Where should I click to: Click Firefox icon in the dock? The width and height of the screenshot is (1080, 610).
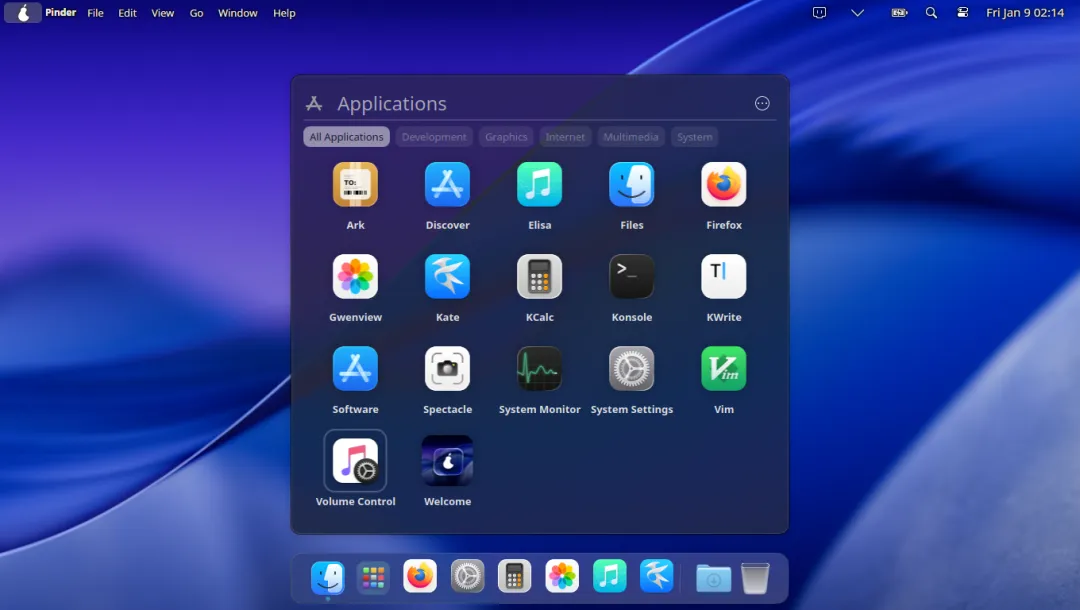click(419, 576)
